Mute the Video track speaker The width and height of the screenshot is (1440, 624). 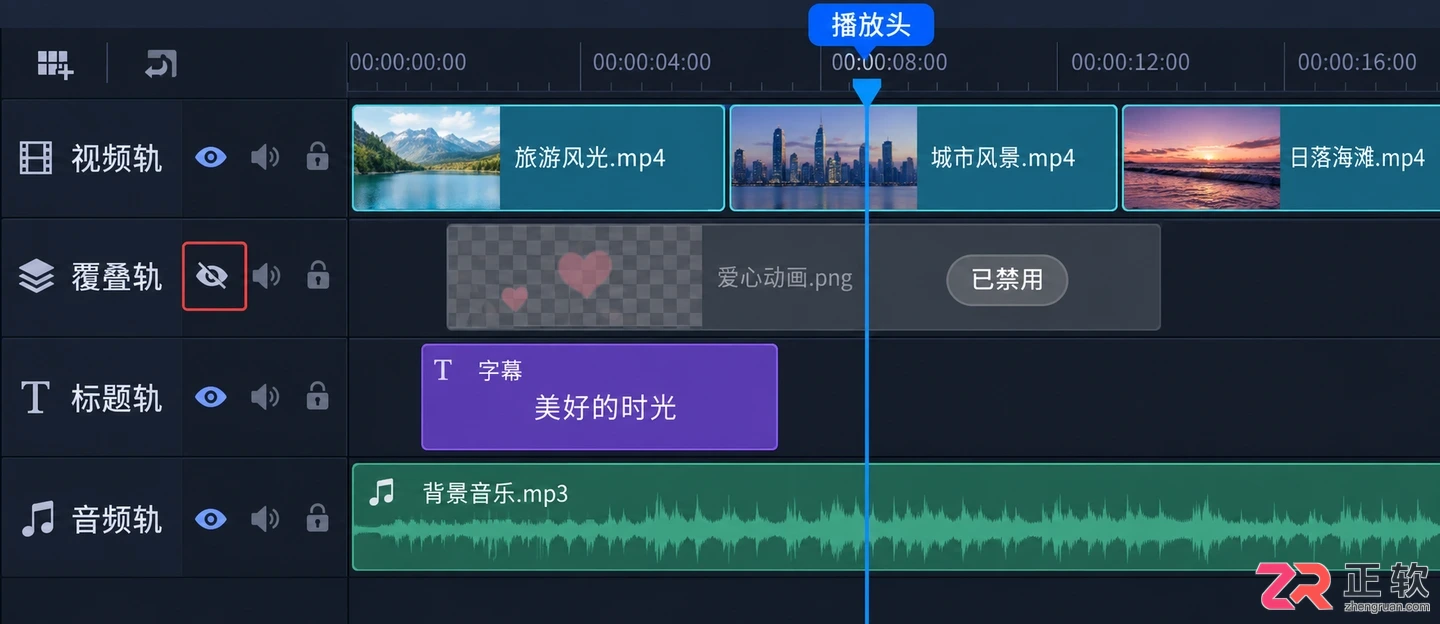pos(265,157)
